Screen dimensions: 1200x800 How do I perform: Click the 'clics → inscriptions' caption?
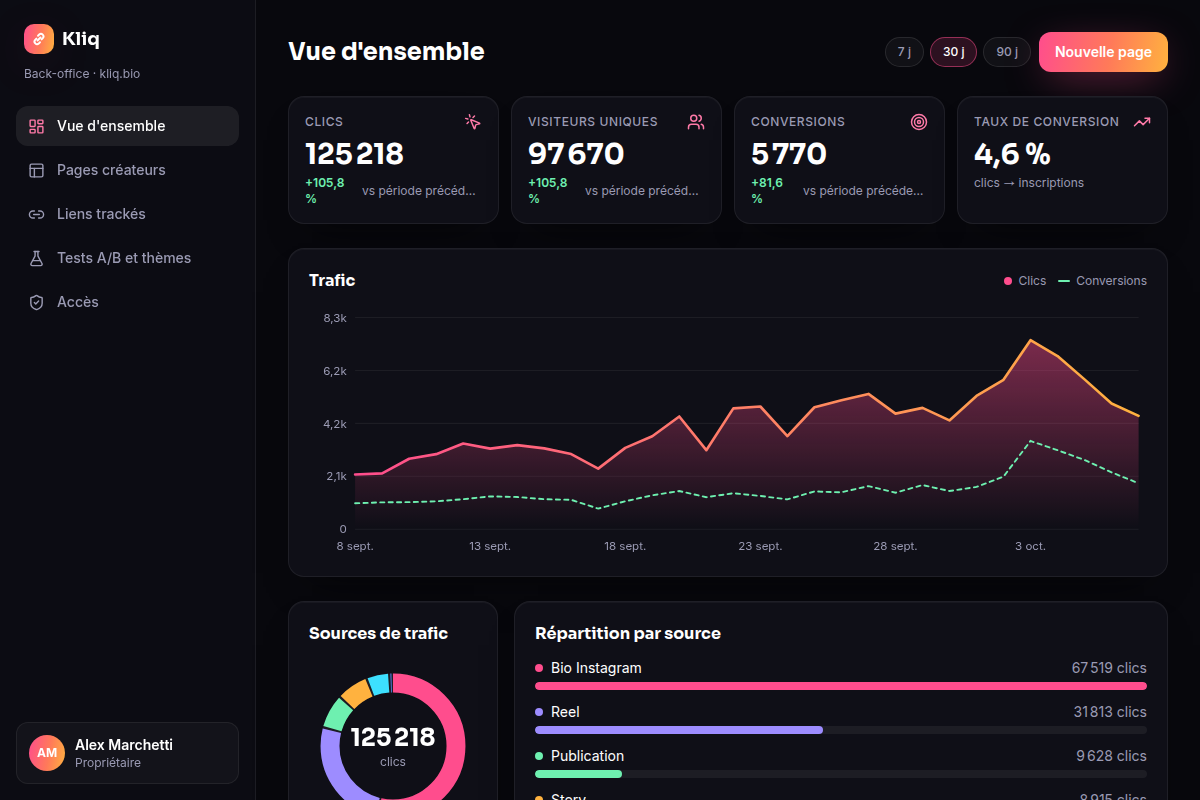click(x=1029, y=183)
